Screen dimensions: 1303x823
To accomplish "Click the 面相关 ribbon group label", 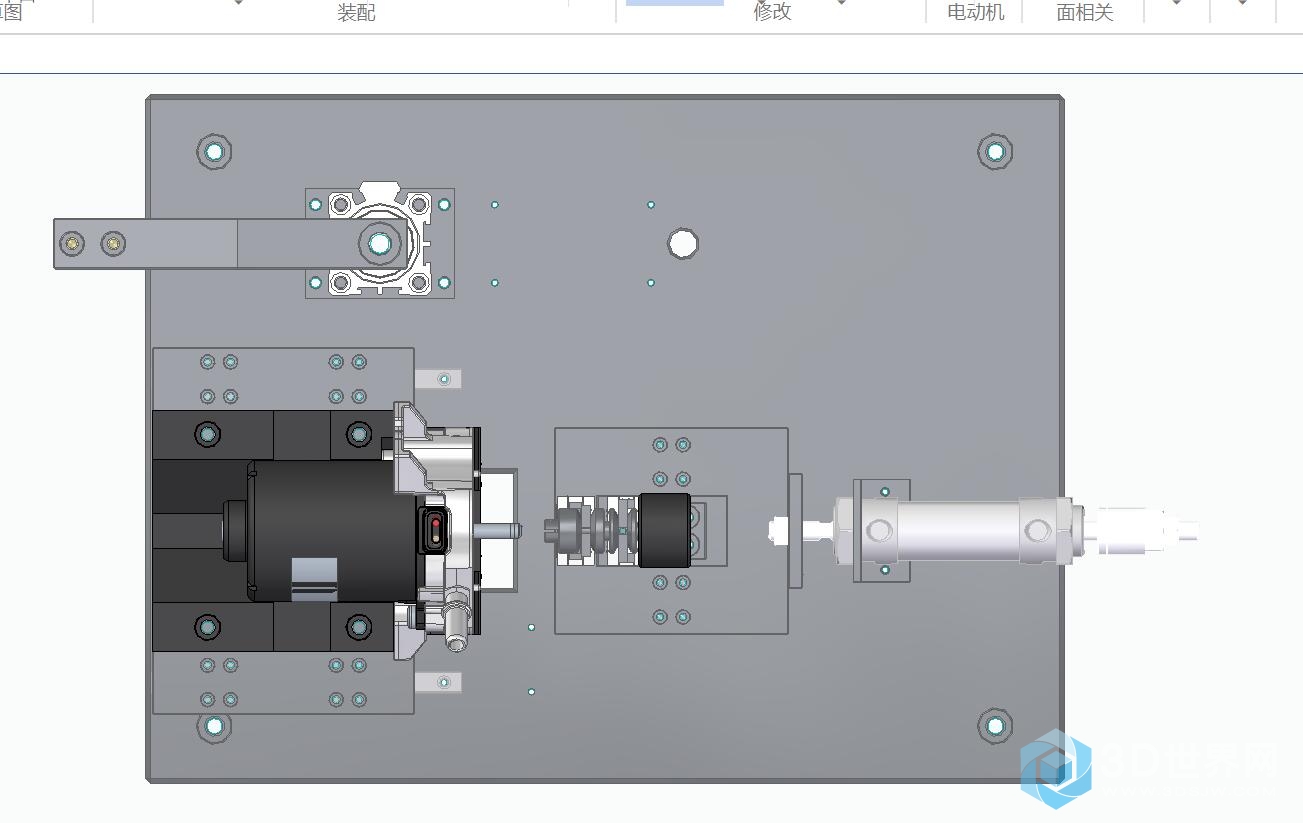I will [1085, 12].
